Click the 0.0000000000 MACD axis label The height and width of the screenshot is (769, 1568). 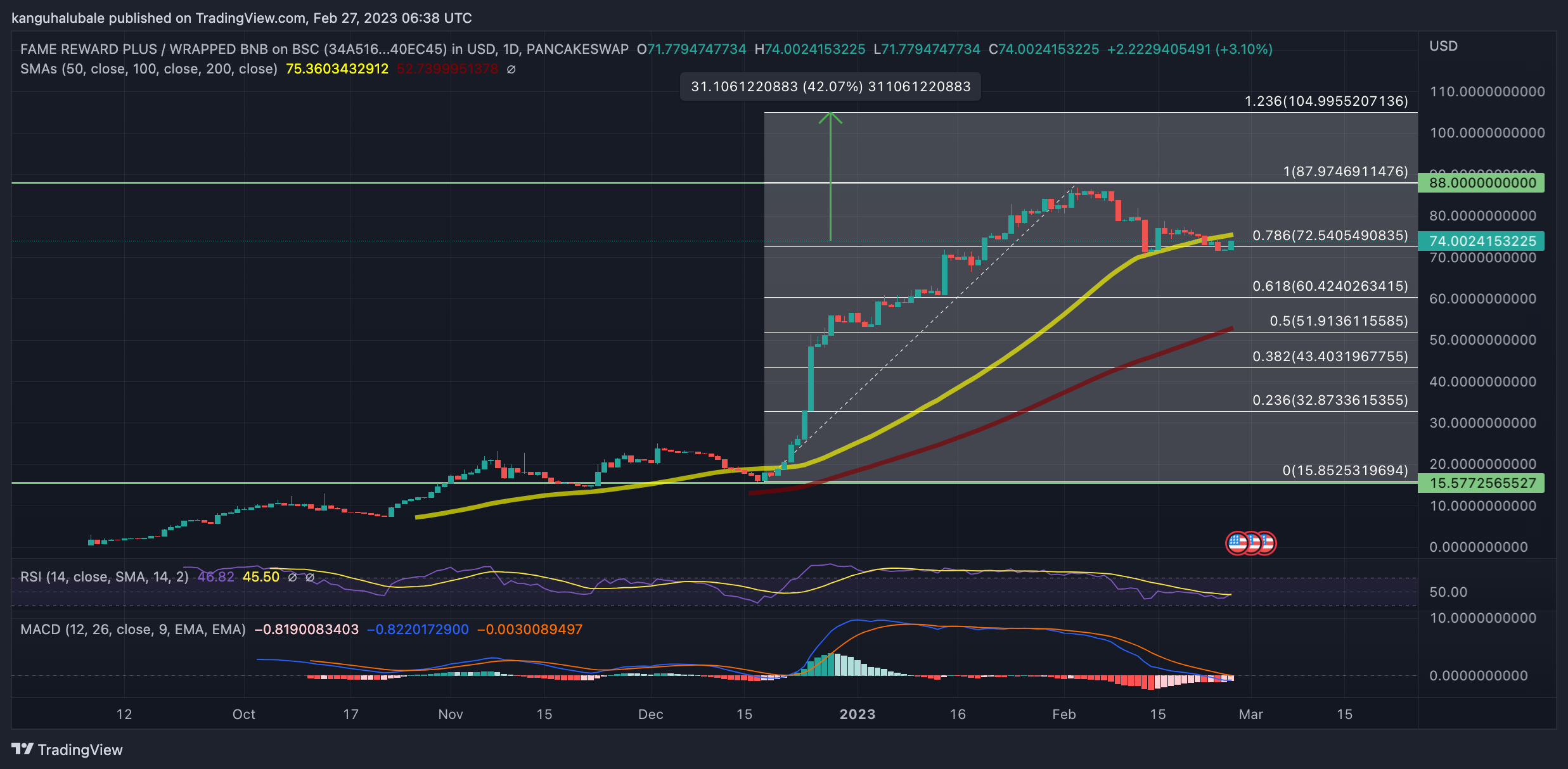pyautogui.click(x=1479, y=676)
